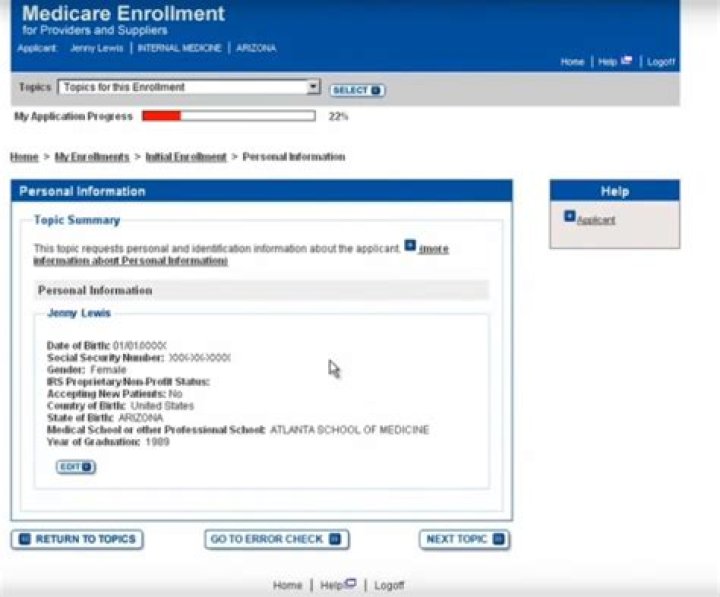This screenshot has width=720, height=597.
Task: Click the Home breadcrumb link
Action: (24, 157)
